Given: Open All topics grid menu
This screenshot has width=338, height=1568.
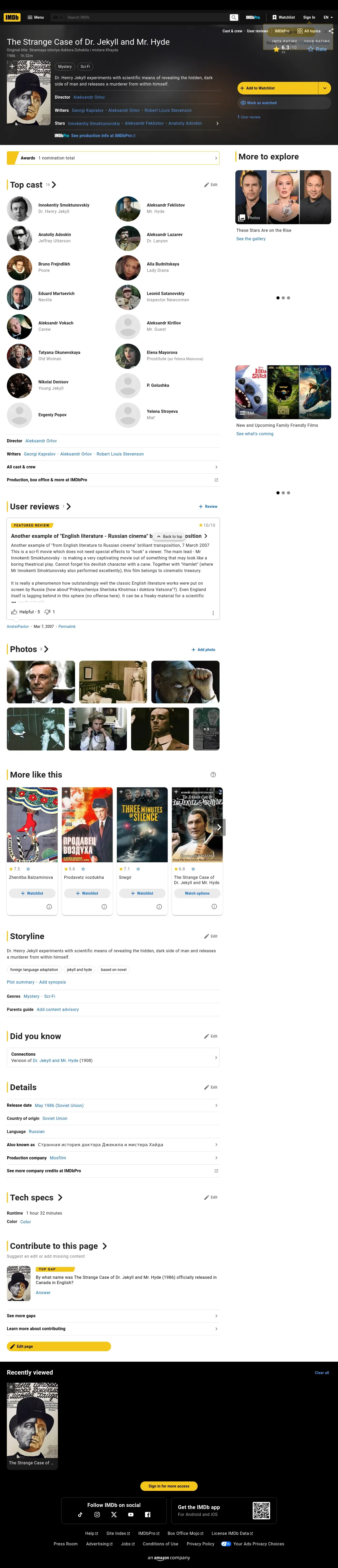Looking at the screenshot, I should [309, 31].
